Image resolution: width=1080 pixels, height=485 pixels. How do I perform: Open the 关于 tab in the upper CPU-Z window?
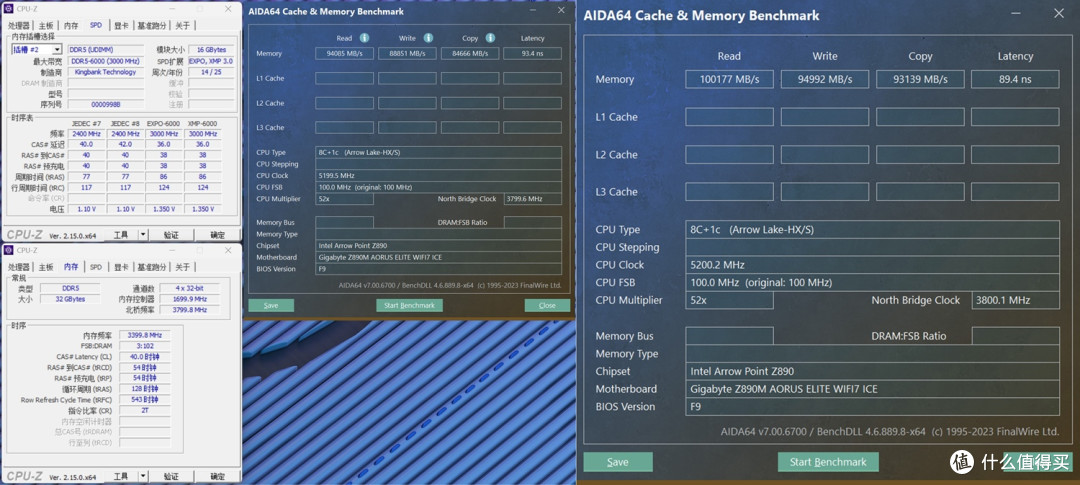(182, 25)
